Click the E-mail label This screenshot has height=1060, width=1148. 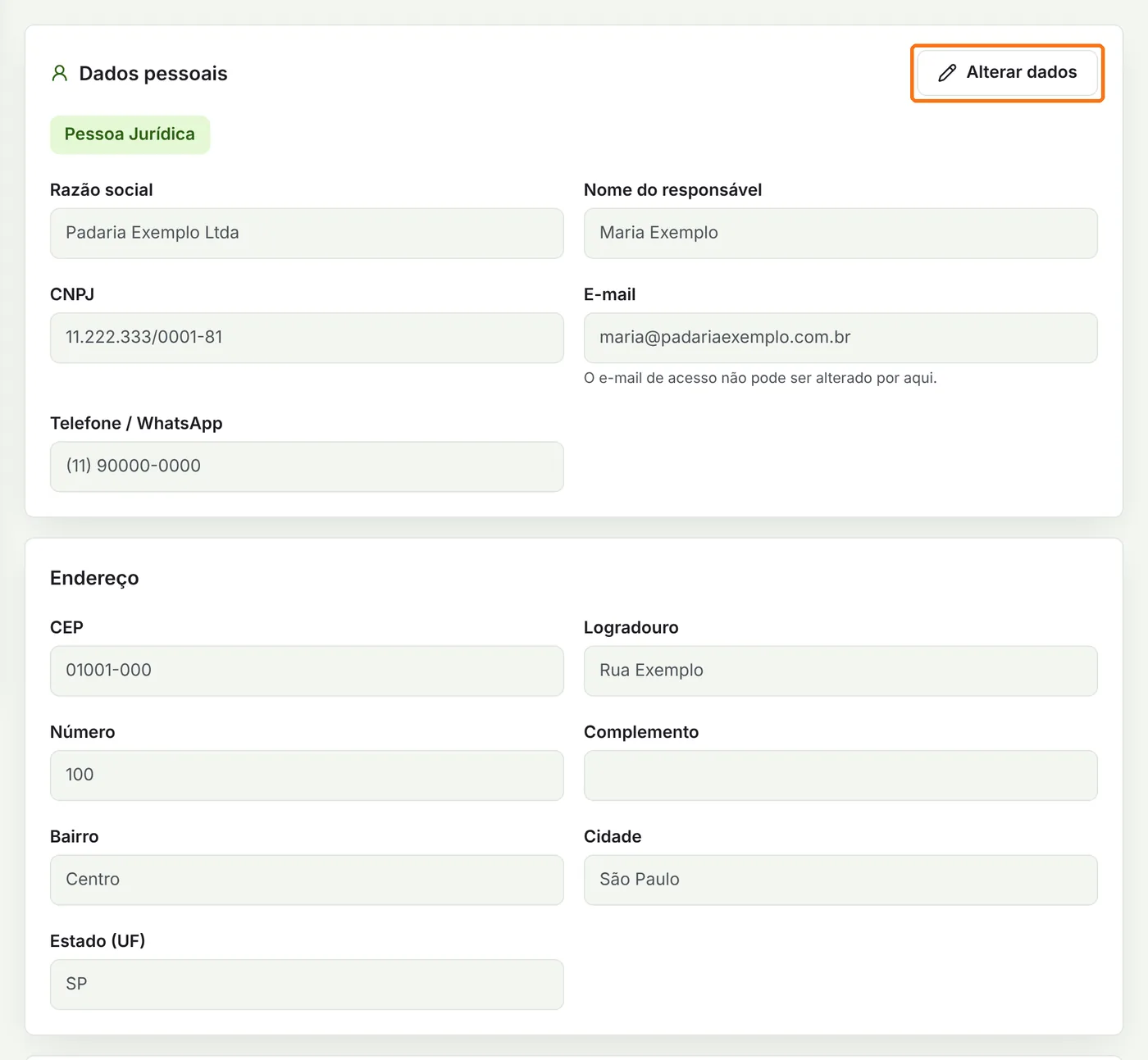tap(610, 294)
